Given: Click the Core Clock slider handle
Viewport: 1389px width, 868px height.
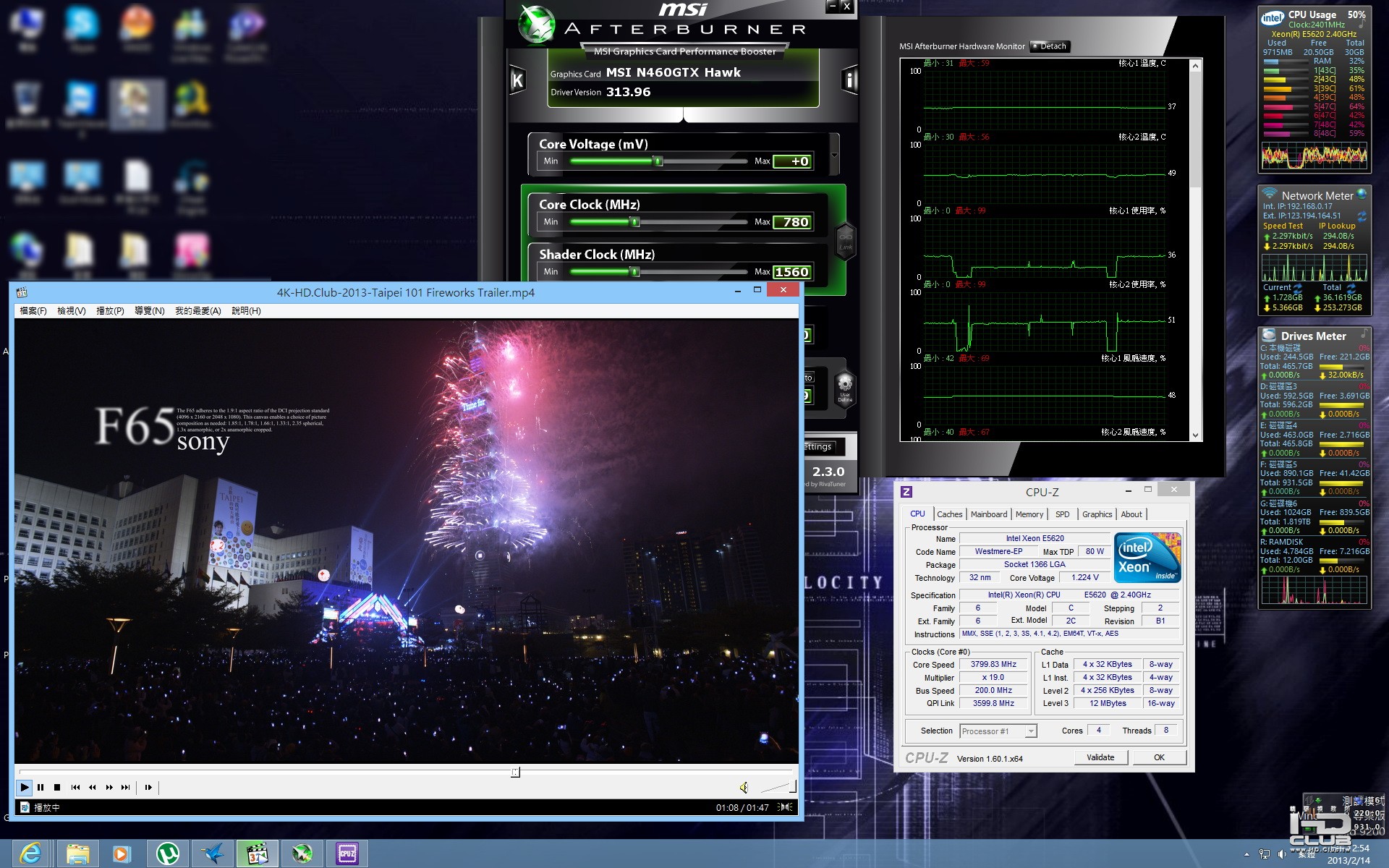Looking at the screenshot, I should pos(635,222).
